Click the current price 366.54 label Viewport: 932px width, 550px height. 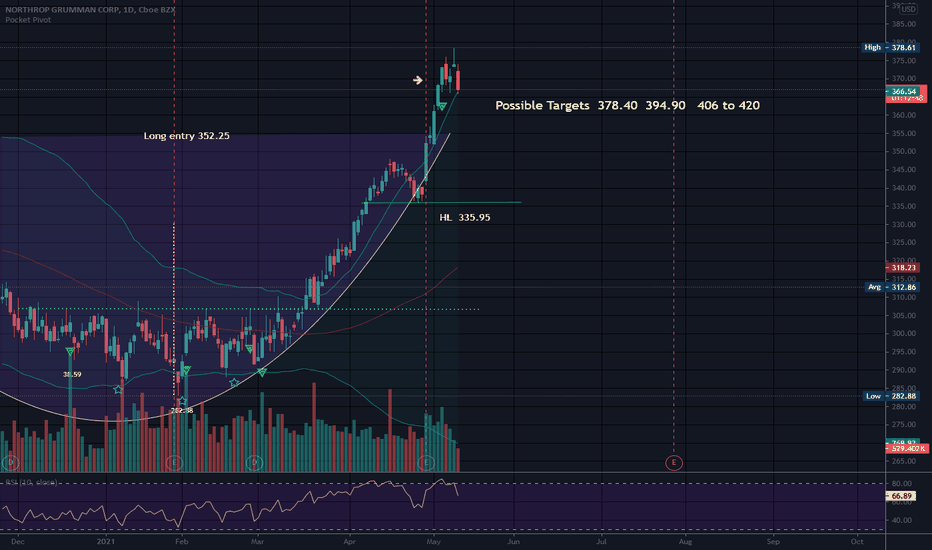tap(905, 92)
